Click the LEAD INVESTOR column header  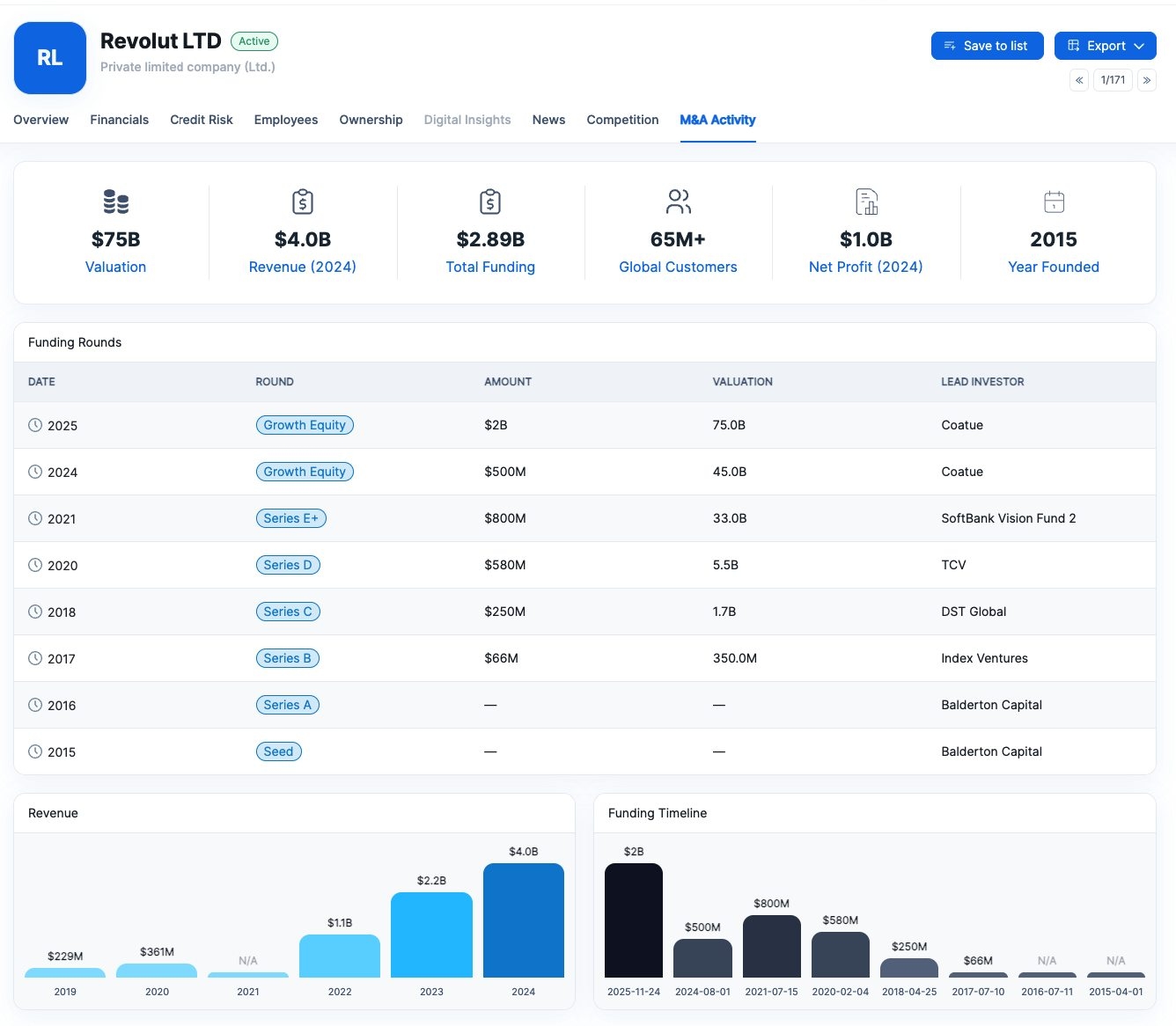point(982,382)
